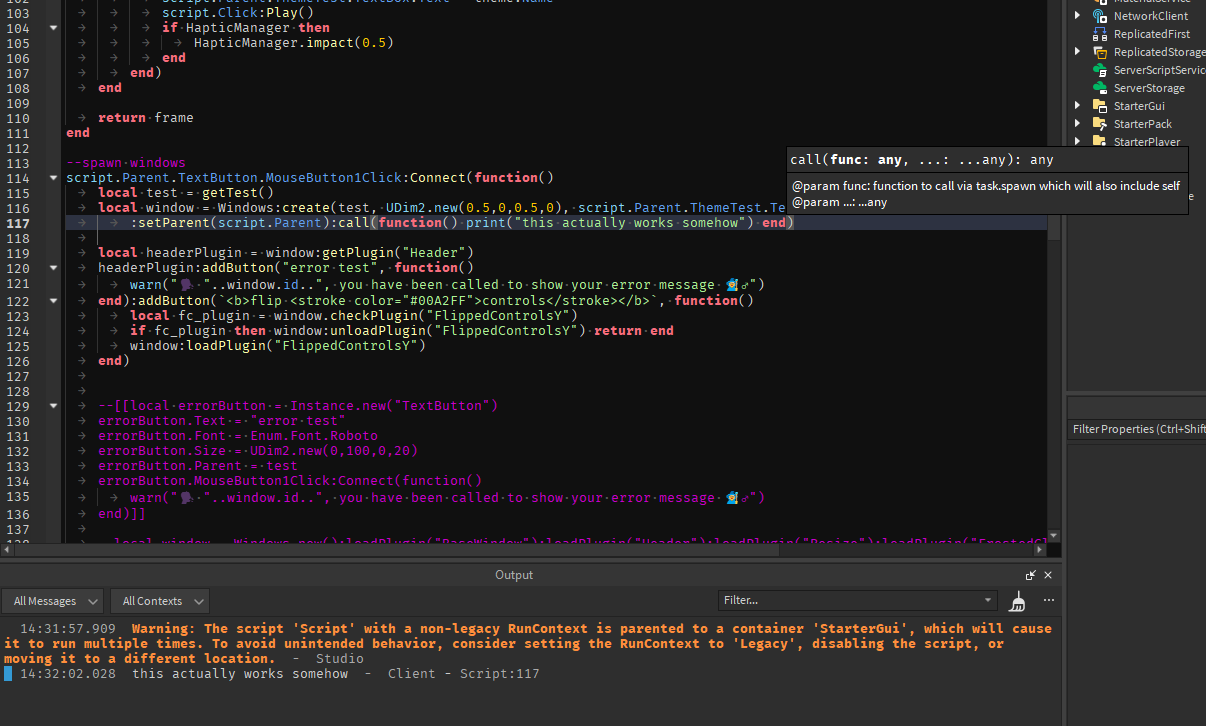1206x726 pixels.
Task: Click the warning message in the Output
Action: point(500,642)
